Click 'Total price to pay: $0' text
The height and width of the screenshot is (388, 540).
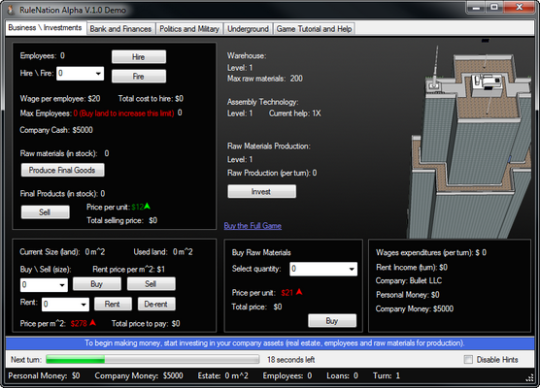[x=146, y=323]
